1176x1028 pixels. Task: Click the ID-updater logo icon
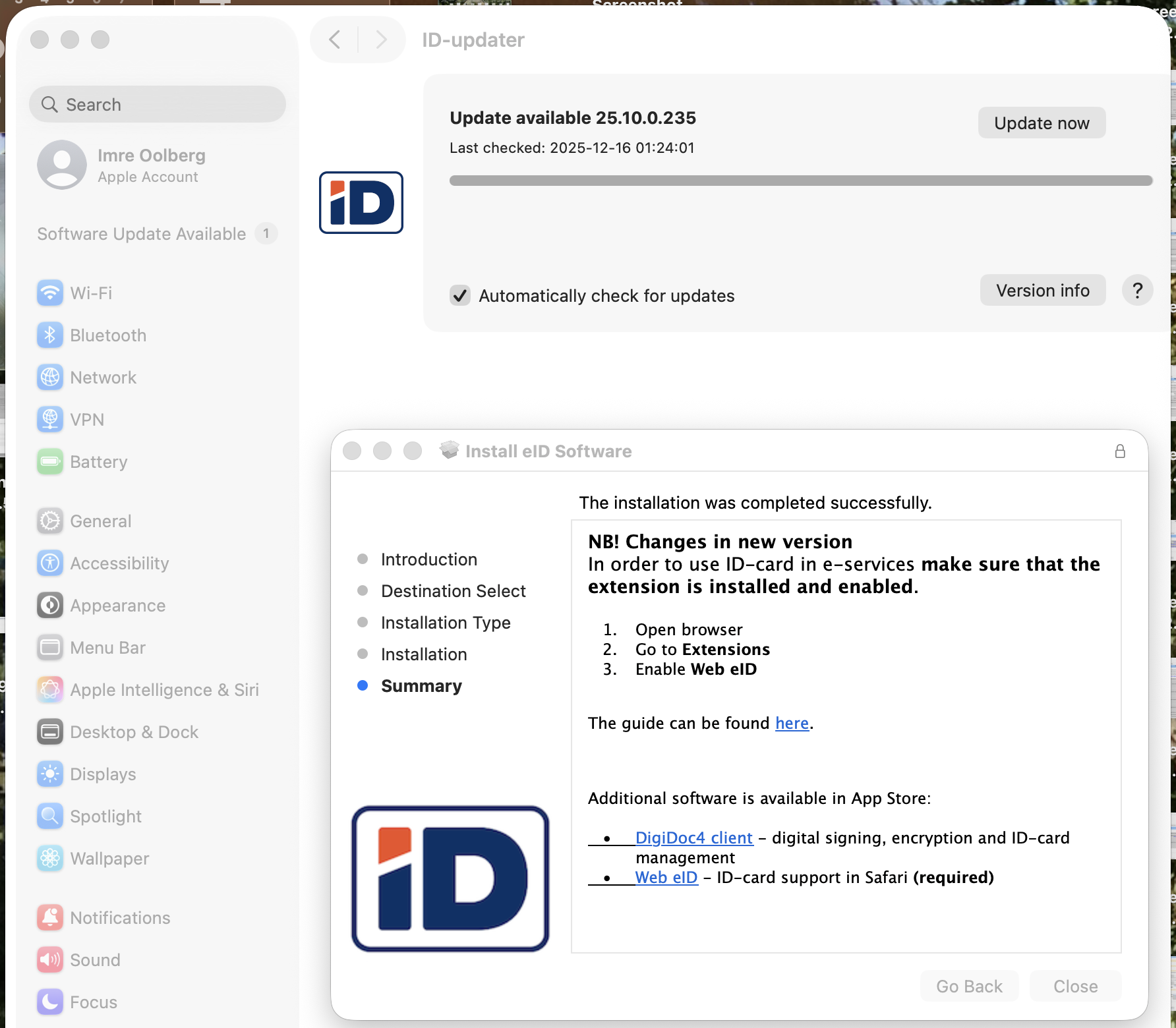[x=361, y=203]
